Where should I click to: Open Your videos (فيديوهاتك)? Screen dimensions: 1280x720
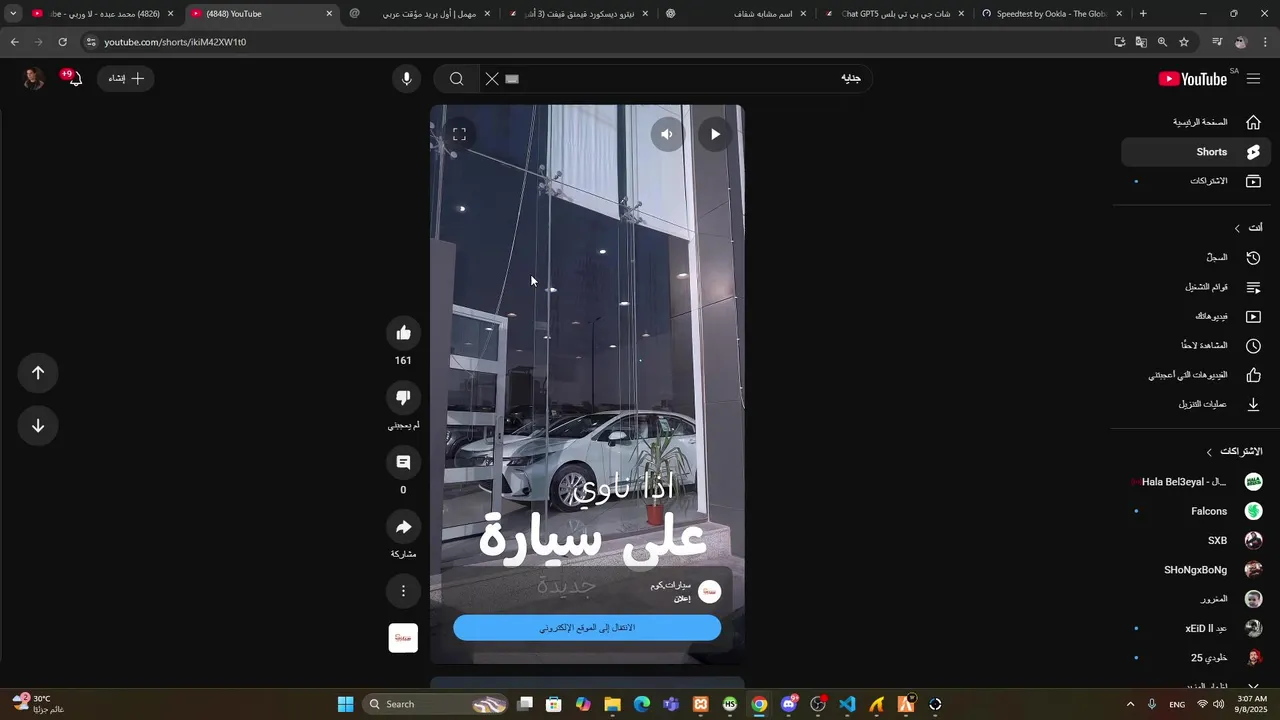tap(1197, 316)
